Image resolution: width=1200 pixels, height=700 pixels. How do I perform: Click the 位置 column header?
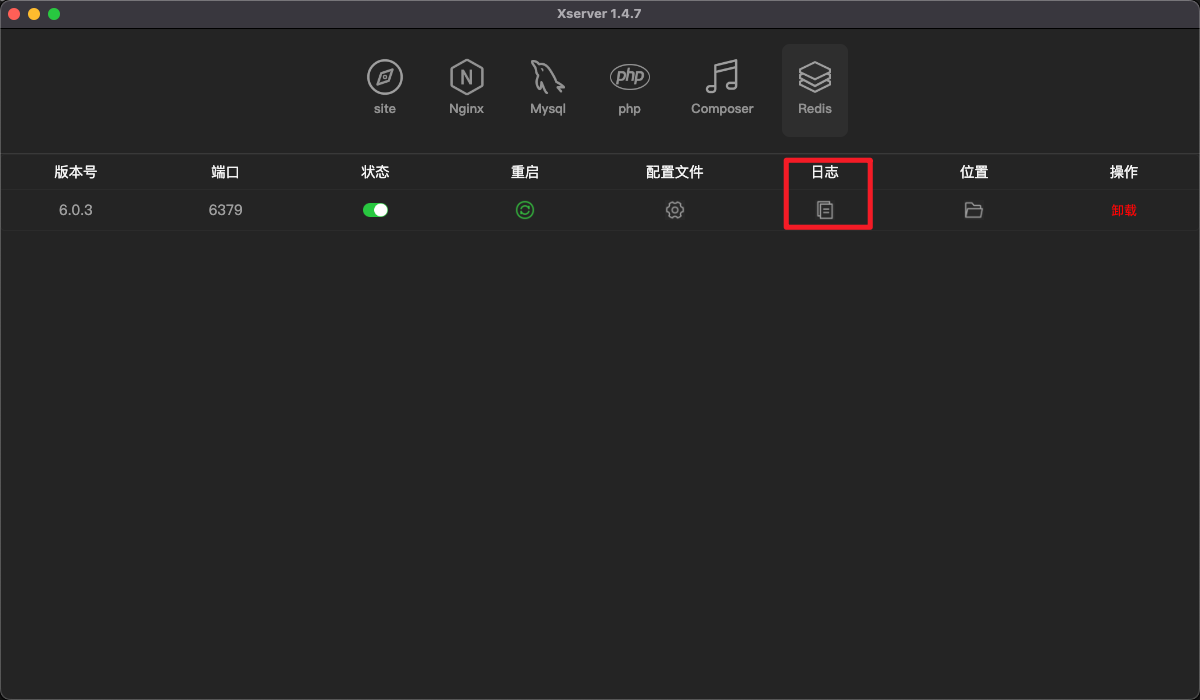pyautogui.click(x=974, y=172)
